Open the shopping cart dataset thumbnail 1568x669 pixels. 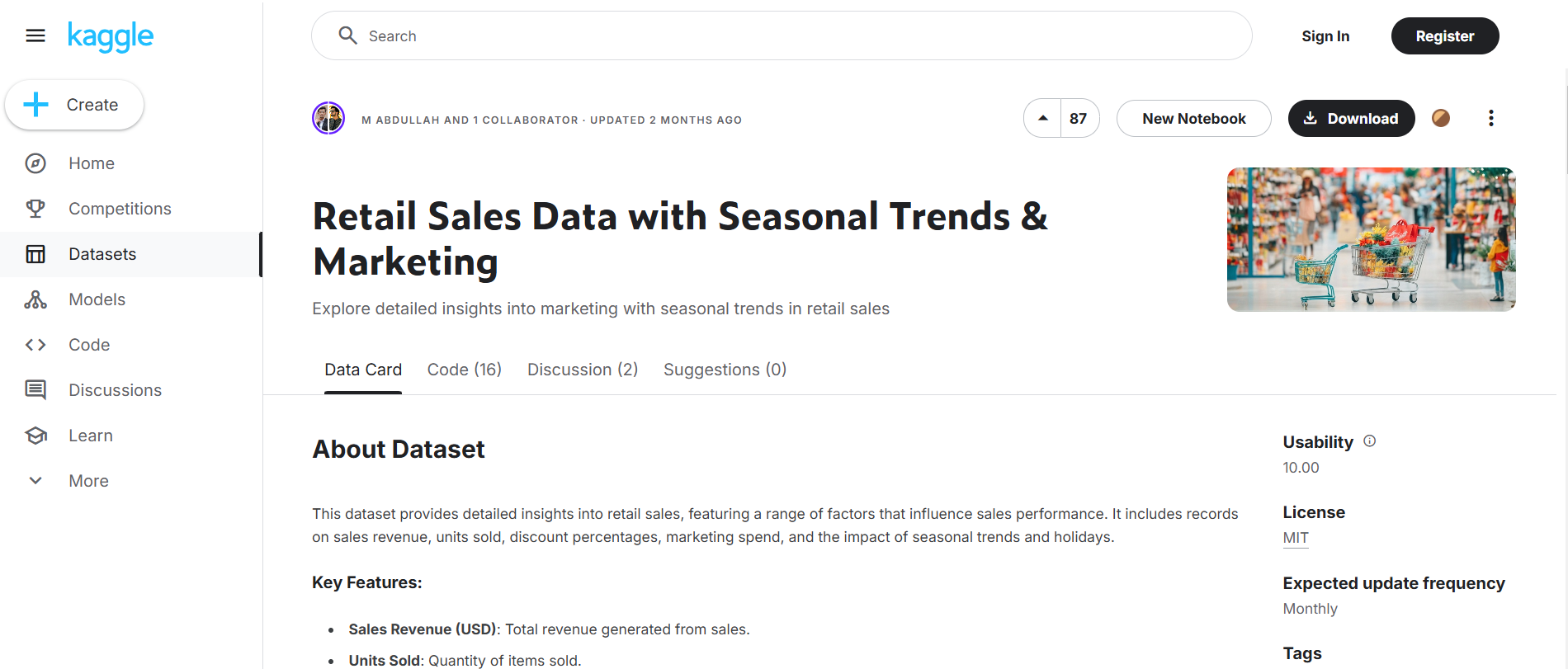(x=1371, y=239)
